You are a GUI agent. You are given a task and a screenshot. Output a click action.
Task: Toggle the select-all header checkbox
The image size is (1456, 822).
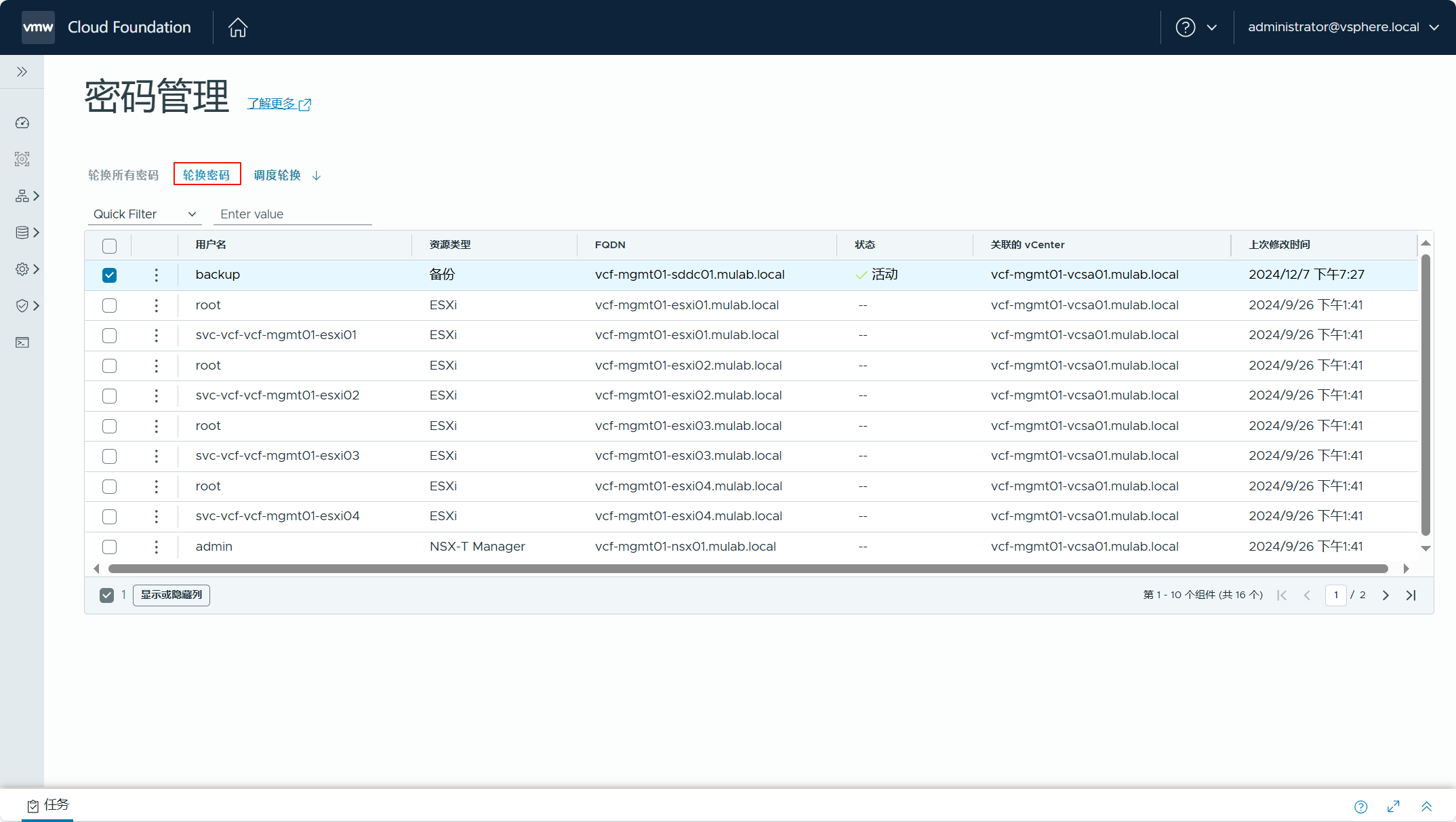(x=109, y=246)
